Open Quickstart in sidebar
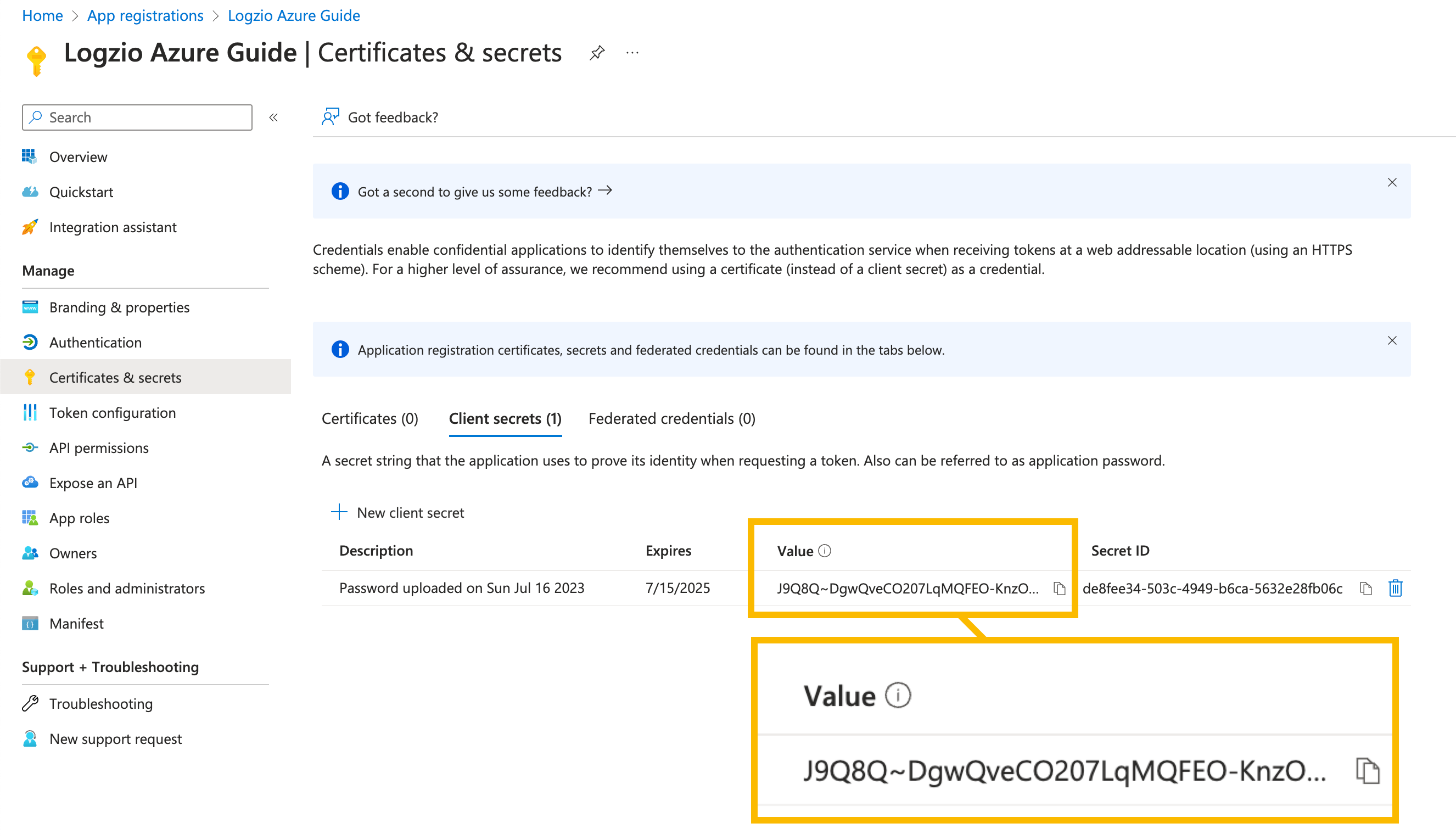The width and height of the screenshot is (1456, 840). pyautogui.click(x=81, y=192)
